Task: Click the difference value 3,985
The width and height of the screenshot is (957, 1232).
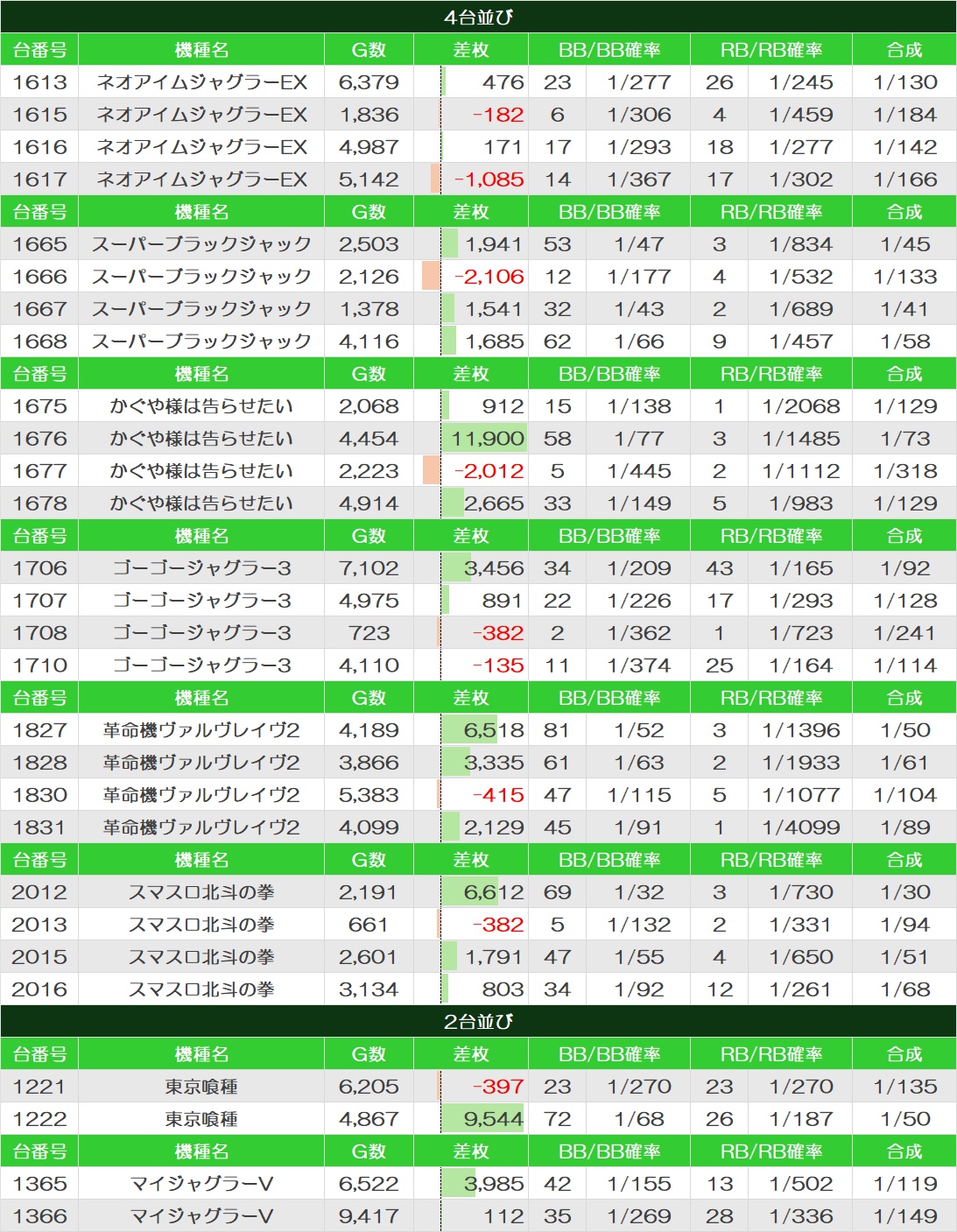Action: point(494,1184)
